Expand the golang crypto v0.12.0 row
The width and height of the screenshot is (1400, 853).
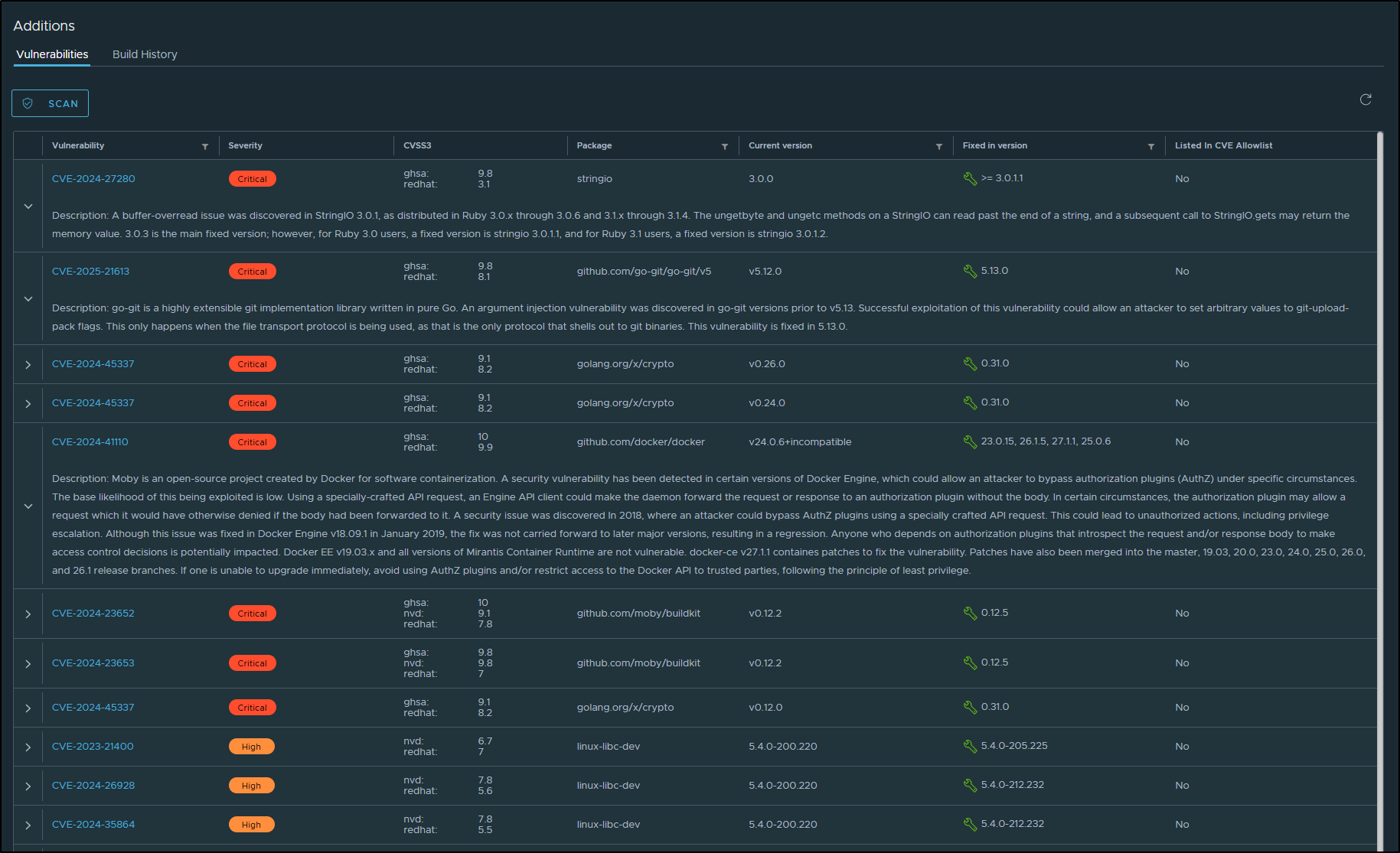coord(28,708)
